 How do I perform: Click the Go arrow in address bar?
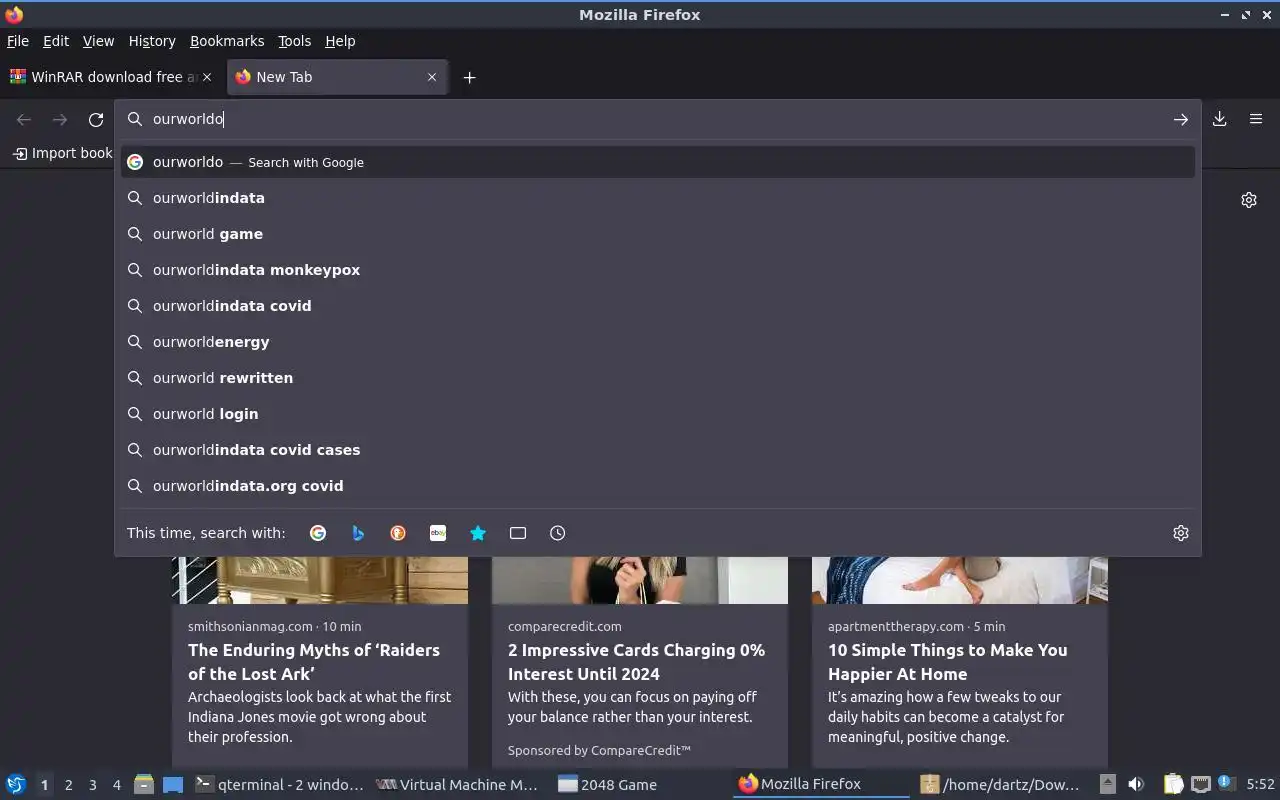point(1181,119)
